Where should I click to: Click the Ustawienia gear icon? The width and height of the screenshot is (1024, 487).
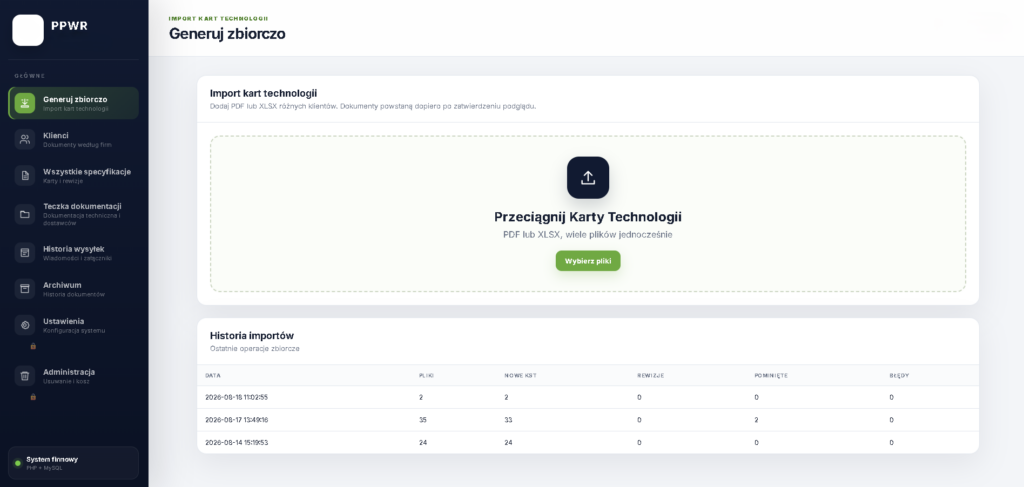[25, 325]
